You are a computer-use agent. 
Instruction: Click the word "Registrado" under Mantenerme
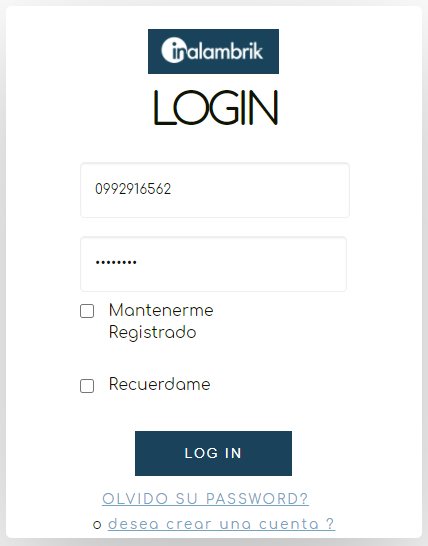(153, 332)
